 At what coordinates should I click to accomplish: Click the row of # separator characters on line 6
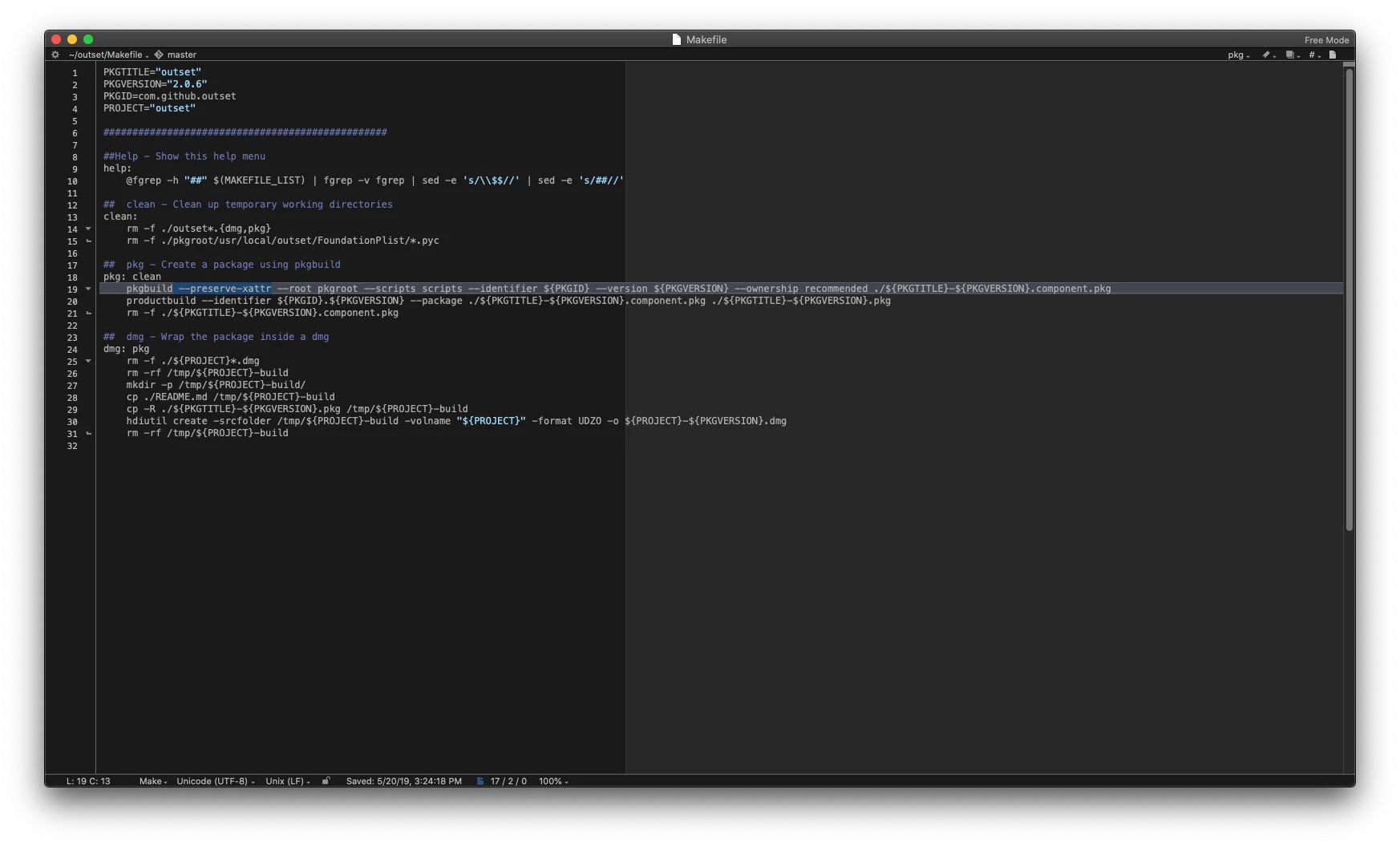(x=245, y=132)
